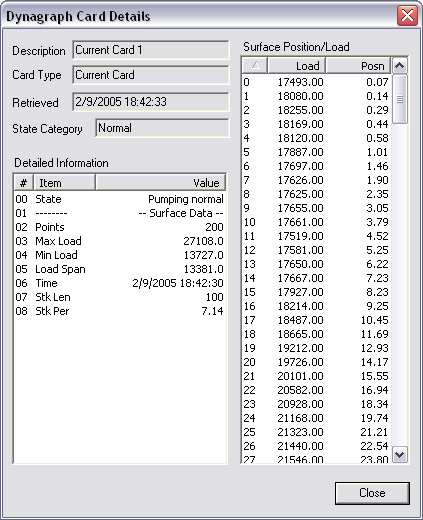
Task: Click the Description field Current Card 1
Action: [151, 50]
